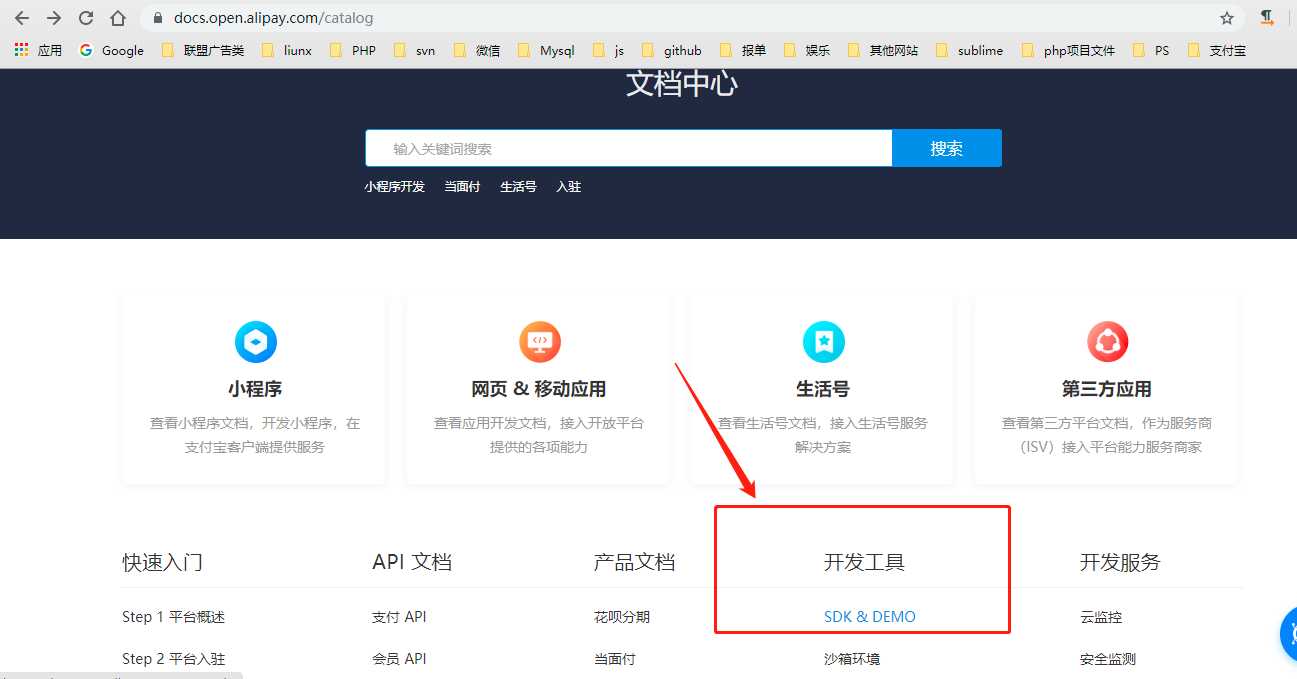Select the 生活号 hot keyword under search
The image size is (1297, 679).
click(x=518, y=187)
